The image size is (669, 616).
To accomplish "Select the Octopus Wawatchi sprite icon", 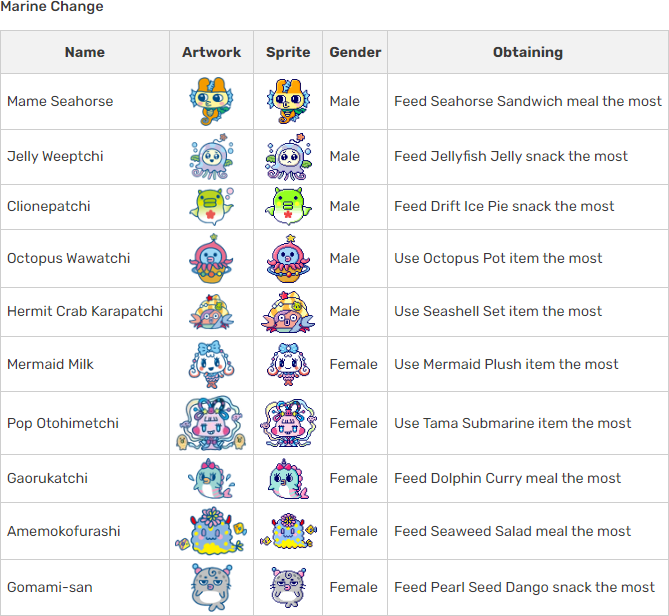I will tap(288, 259).
